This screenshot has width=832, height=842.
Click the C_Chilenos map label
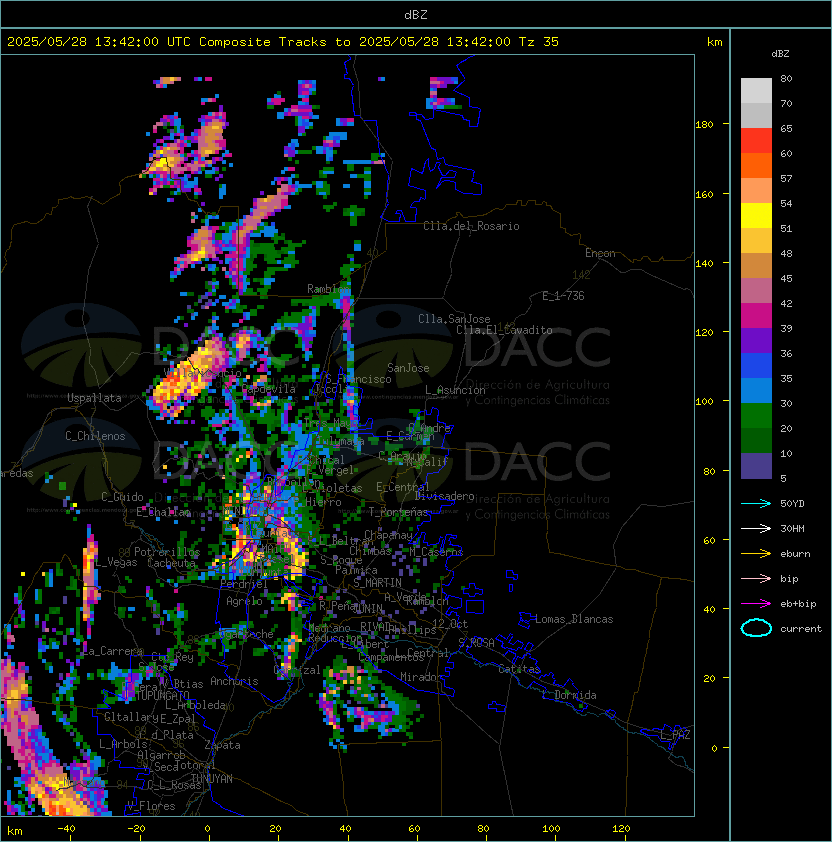point(95,436)
